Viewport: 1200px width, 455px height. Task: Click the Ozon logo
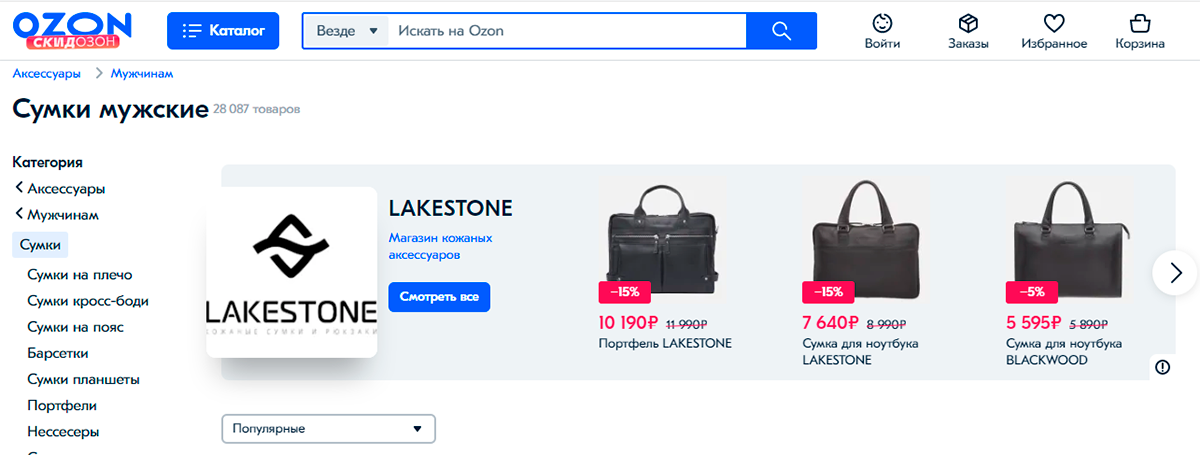(72, 30)
